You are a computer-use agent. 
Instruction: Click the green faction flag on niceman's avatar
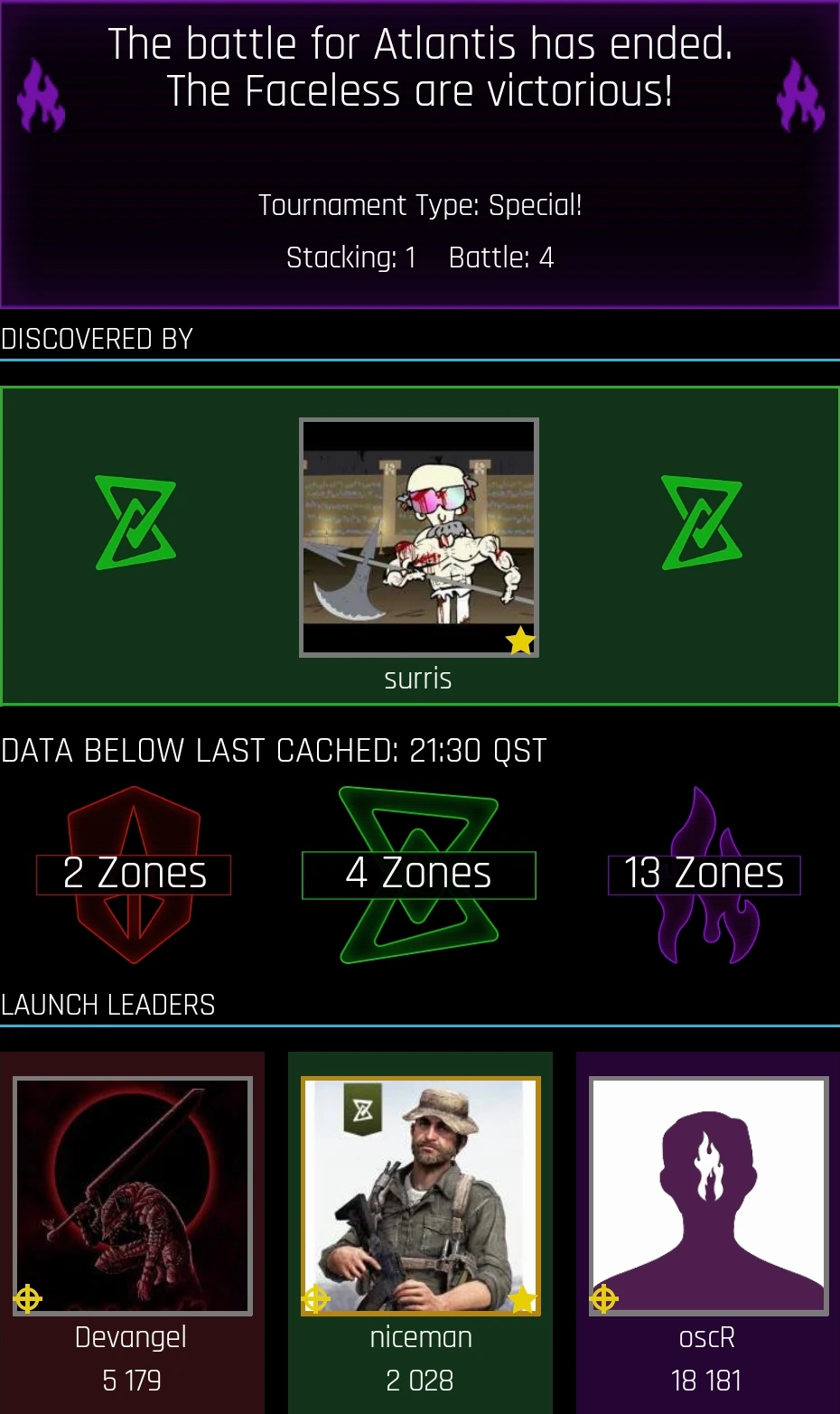pos(363,1110)
